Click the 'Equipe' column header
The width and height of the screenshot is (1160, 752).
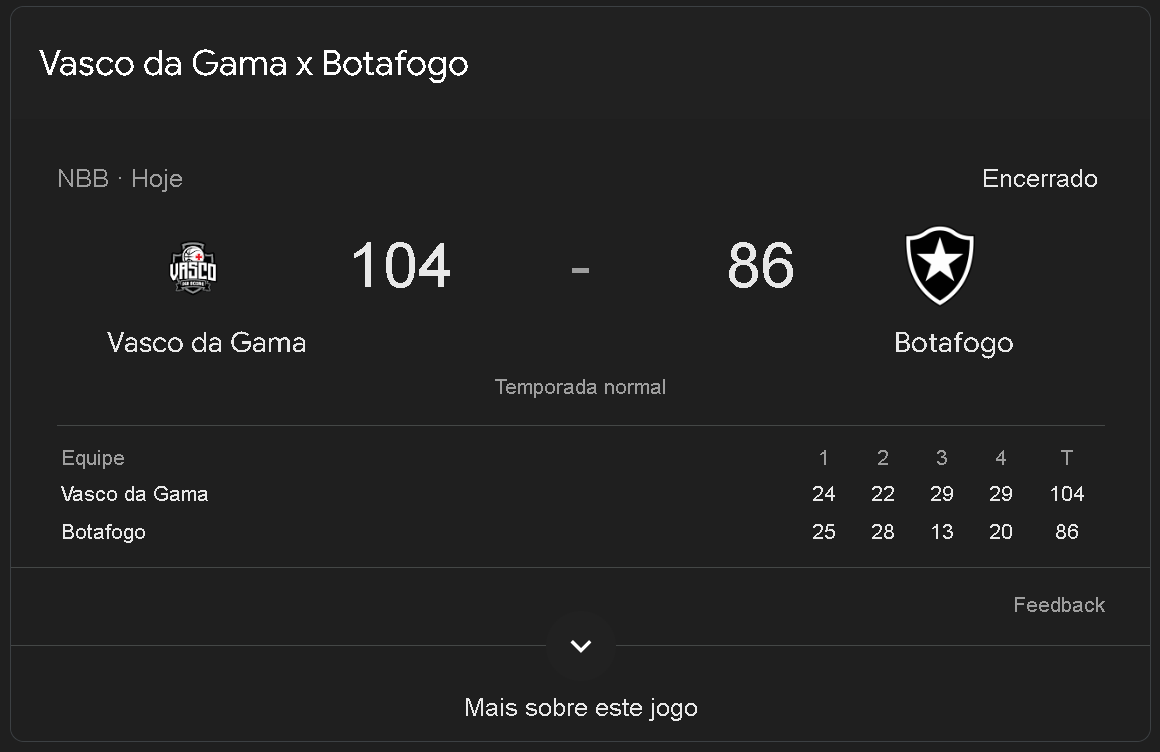pyautogui.click(x=93, y=458)
